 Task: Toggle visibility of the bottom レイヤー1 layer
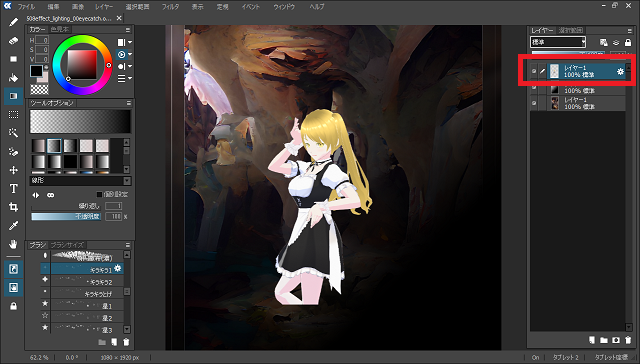(534, 103)
